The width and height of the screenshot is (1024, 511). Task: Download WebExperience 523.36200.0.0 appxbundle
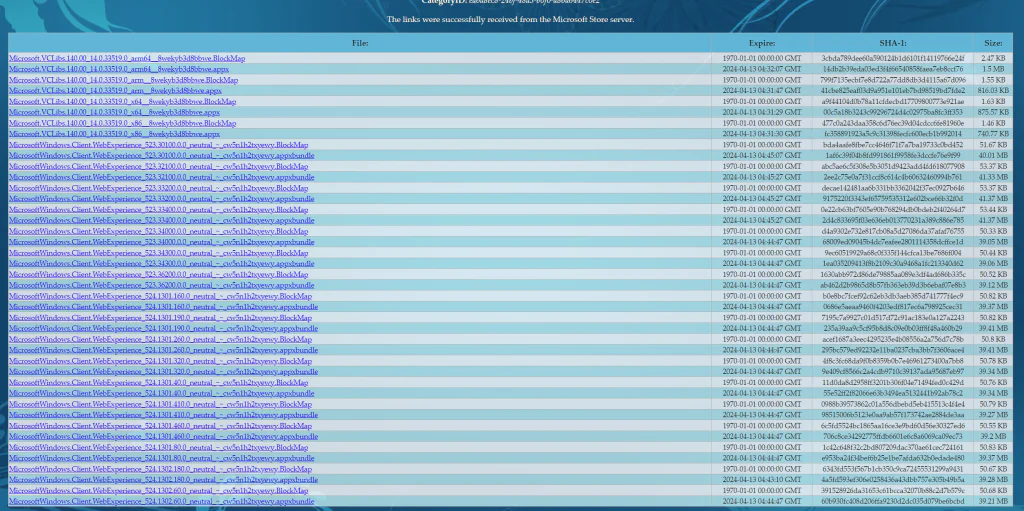tap(161, 286)
